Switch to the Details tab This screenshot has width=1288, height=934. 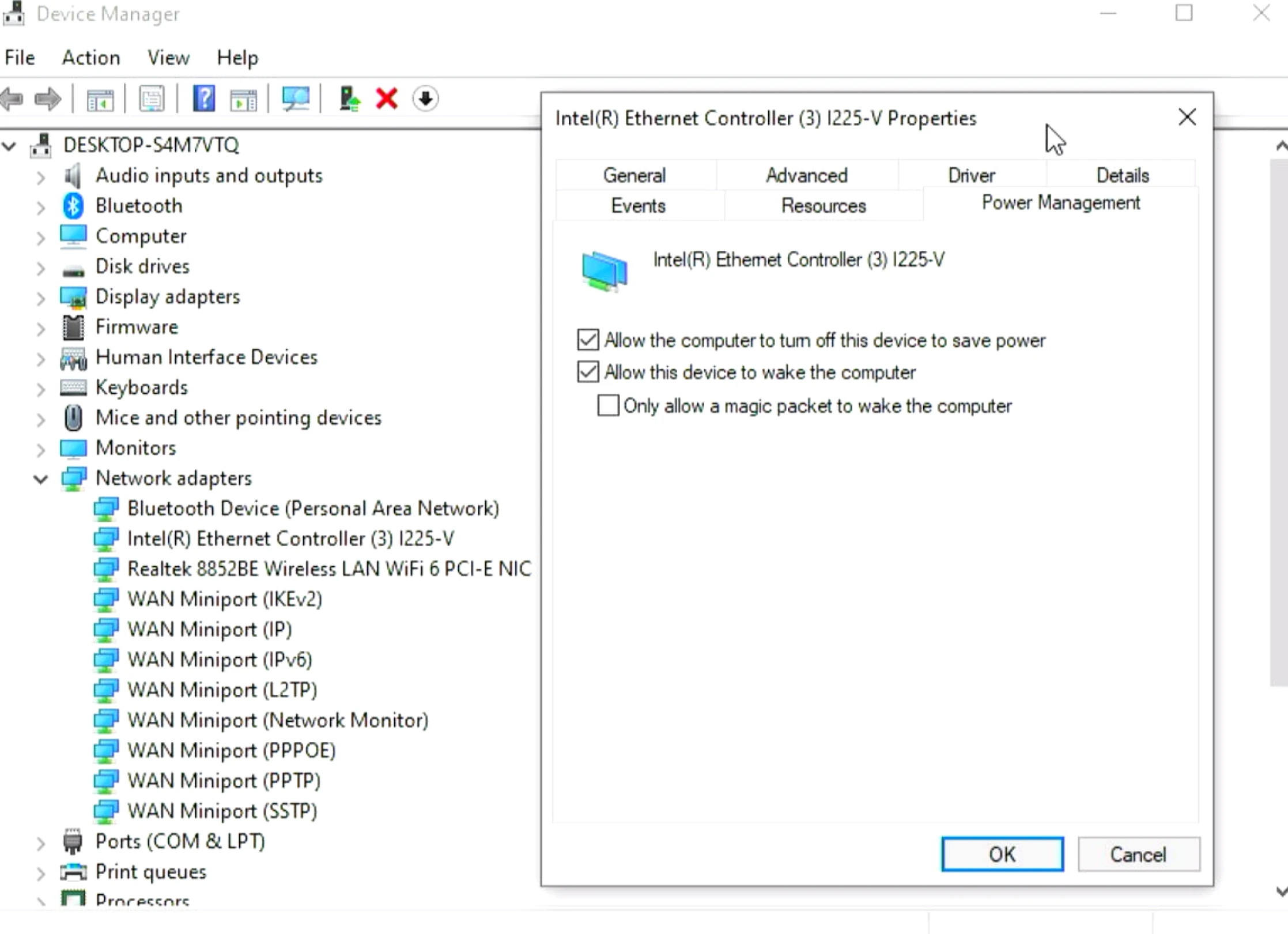pyautogui.click(x=1123, y=175)
